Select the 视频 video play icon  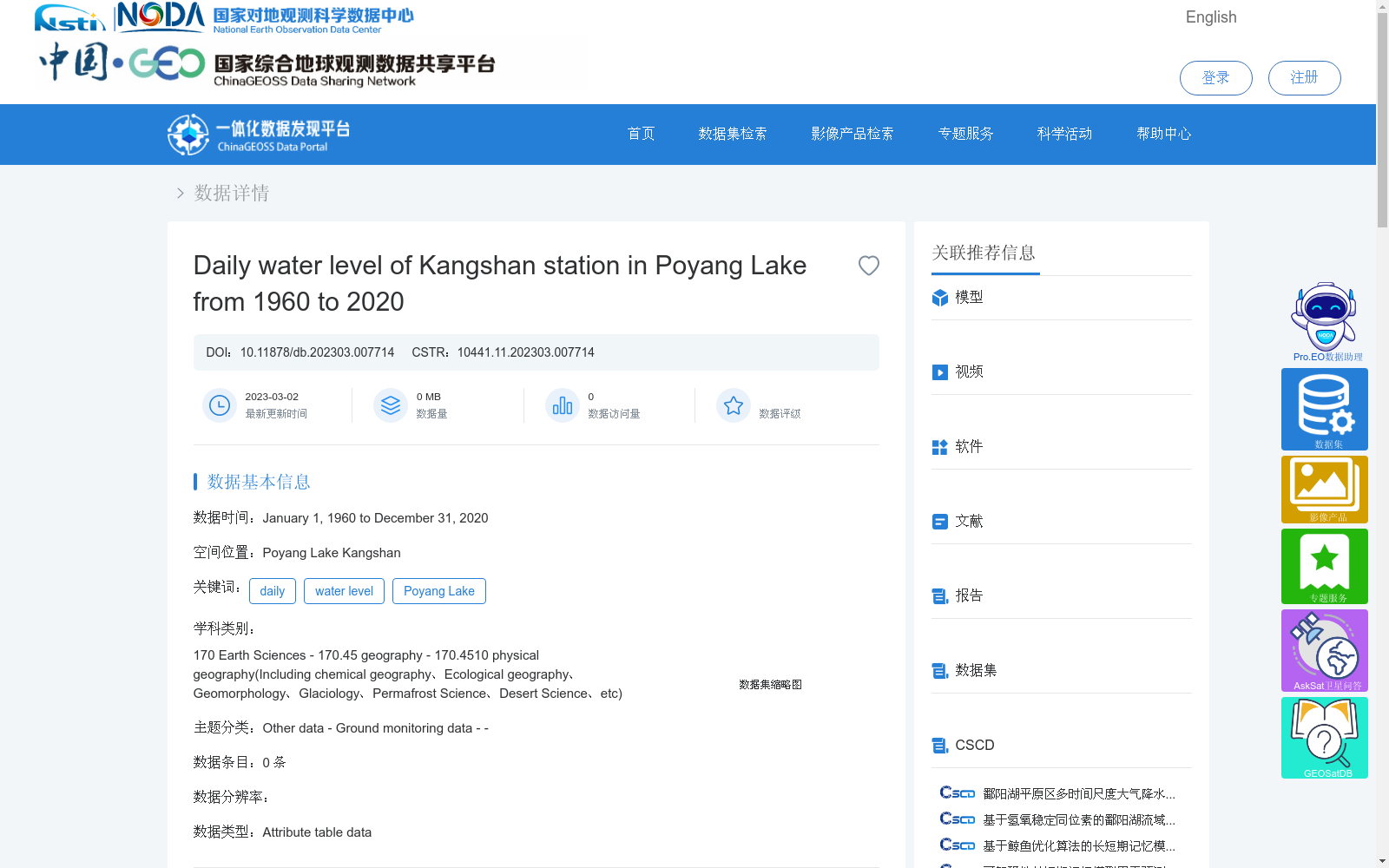point(939,372)
